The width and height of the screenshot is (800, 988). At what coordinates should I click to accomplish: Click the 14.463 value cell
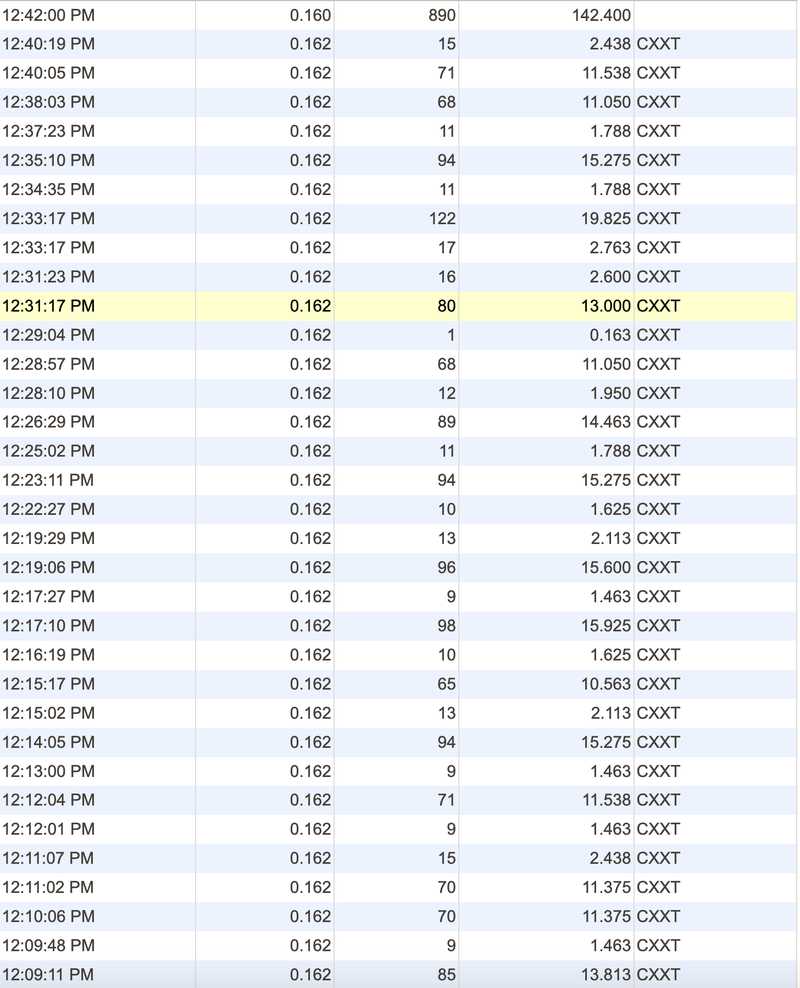point(606,422)
